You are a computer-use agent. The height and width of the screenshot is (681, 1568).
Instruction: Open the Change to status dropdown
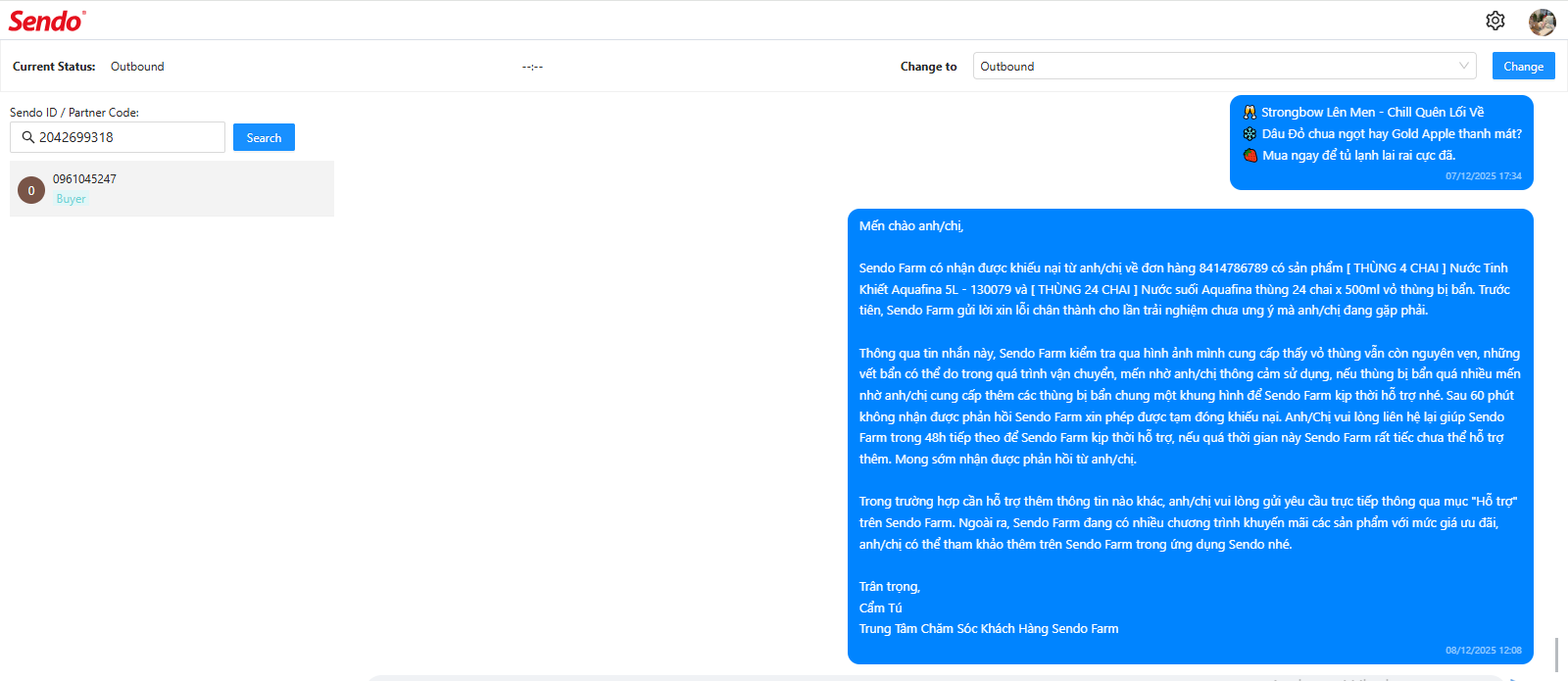point(1224,66)
